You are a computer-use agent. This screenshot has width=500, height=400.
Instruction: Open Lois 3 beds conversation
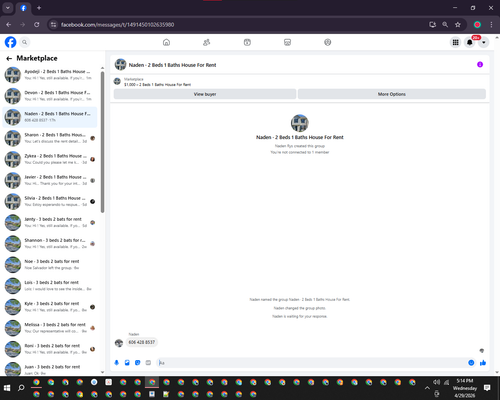coord(50,286)
